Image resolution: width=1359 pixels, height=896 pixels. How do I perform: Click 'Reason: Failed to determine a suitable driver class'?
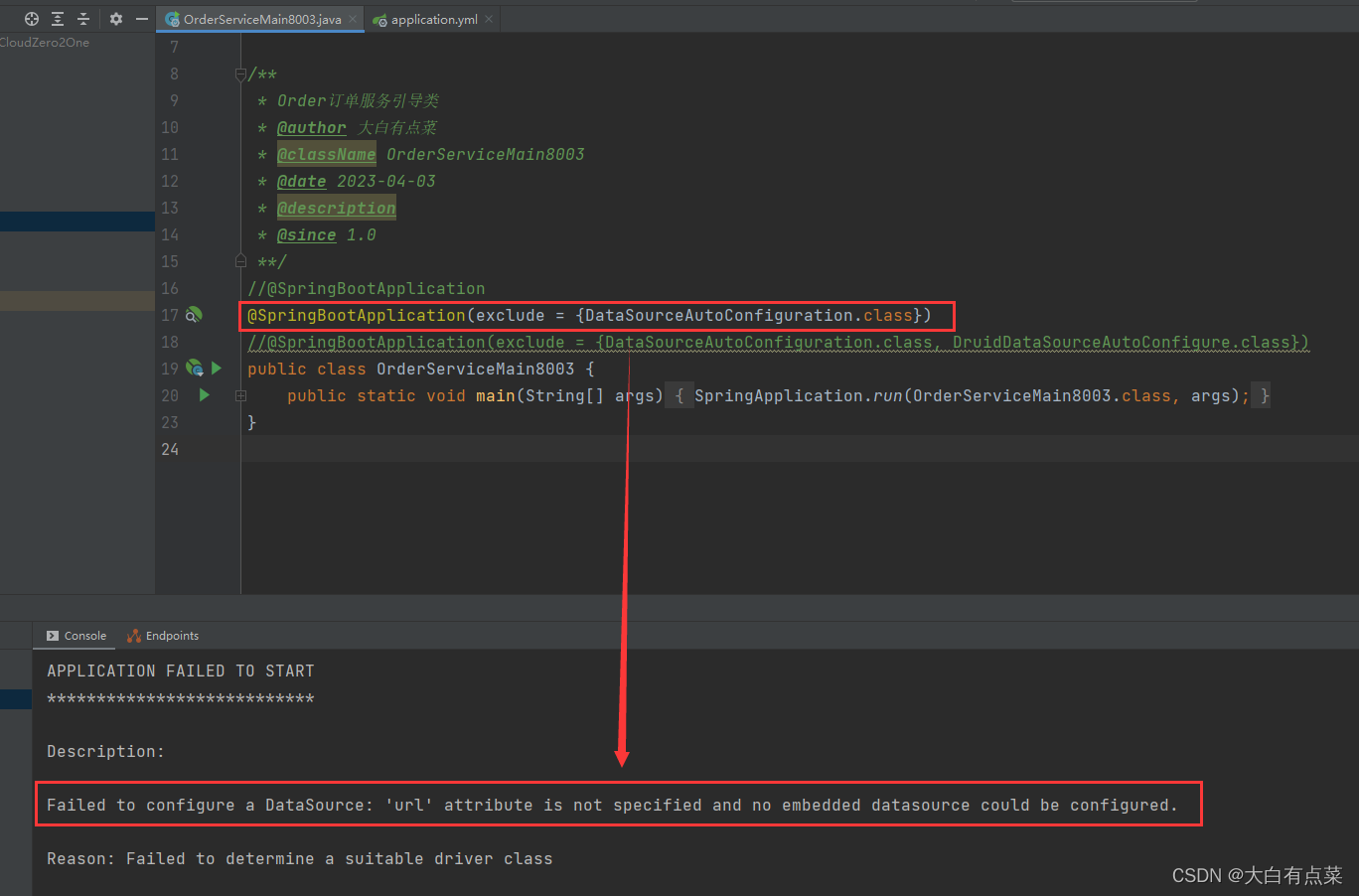pyautogui.click(x=300, y=858)
